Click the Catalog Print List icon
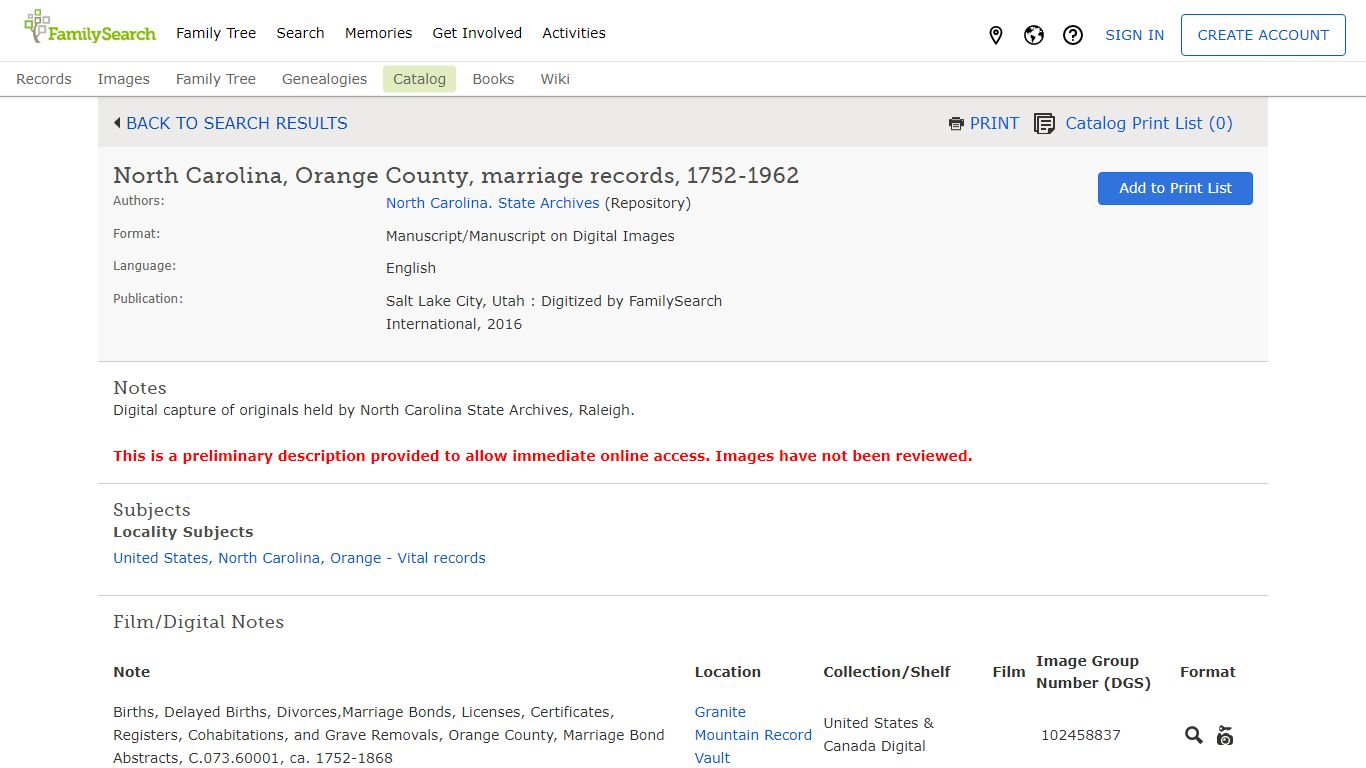The image size is (1366, 768). (1044, 124)
